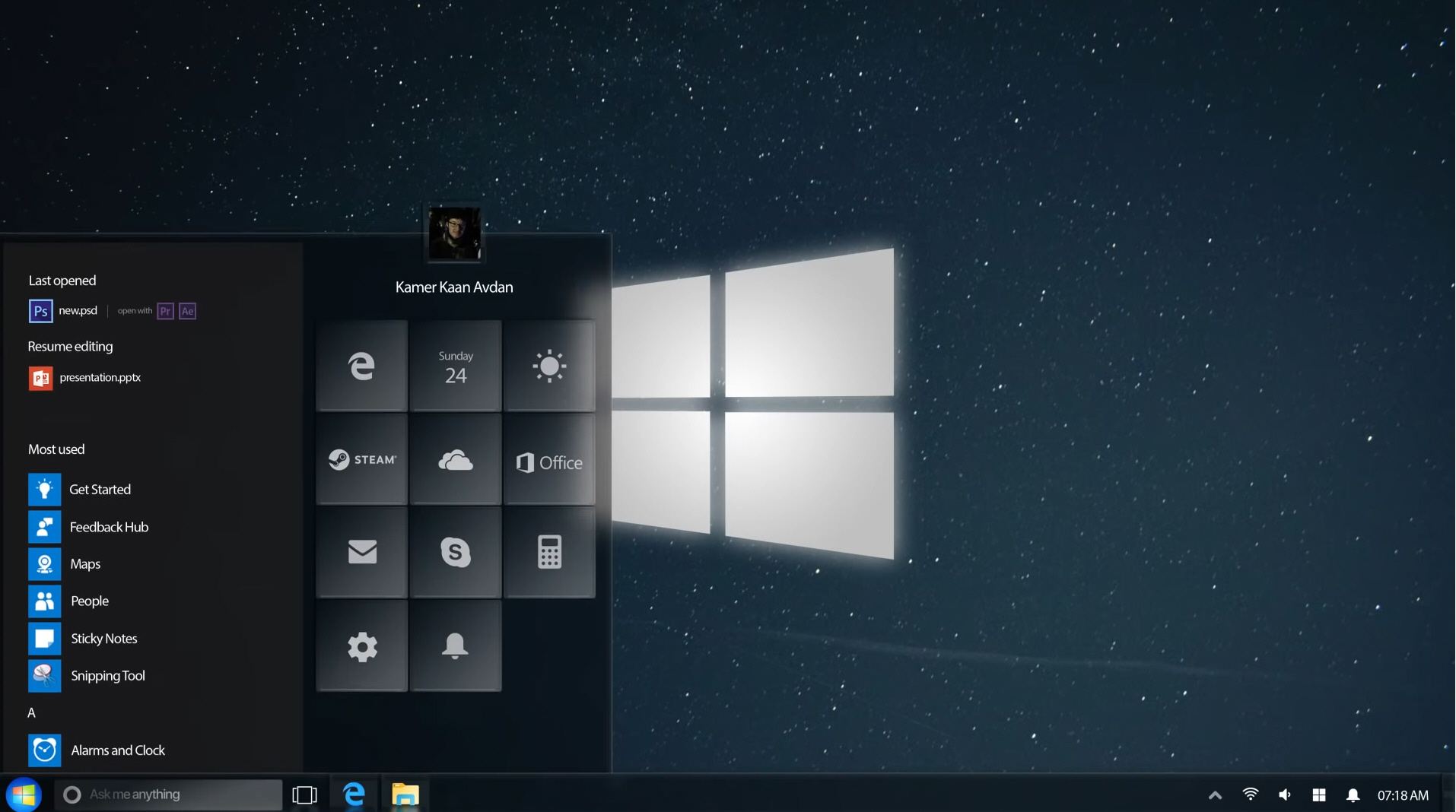Click the Resume editing heading

[x=71, y=347]
